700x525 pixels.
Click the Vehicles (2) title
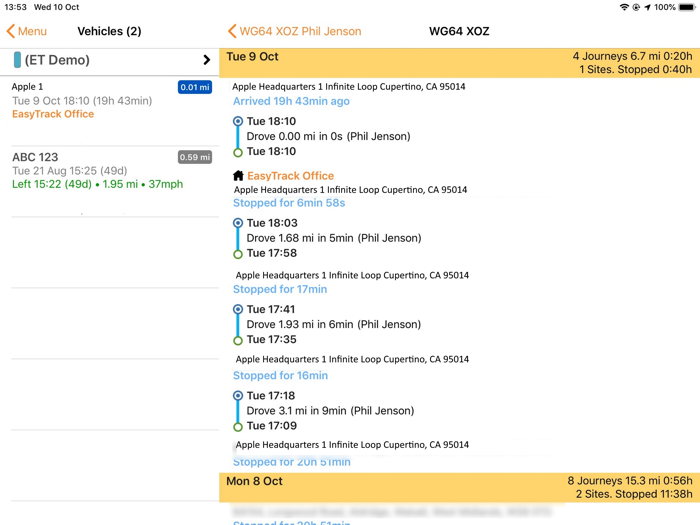point(109,31)
